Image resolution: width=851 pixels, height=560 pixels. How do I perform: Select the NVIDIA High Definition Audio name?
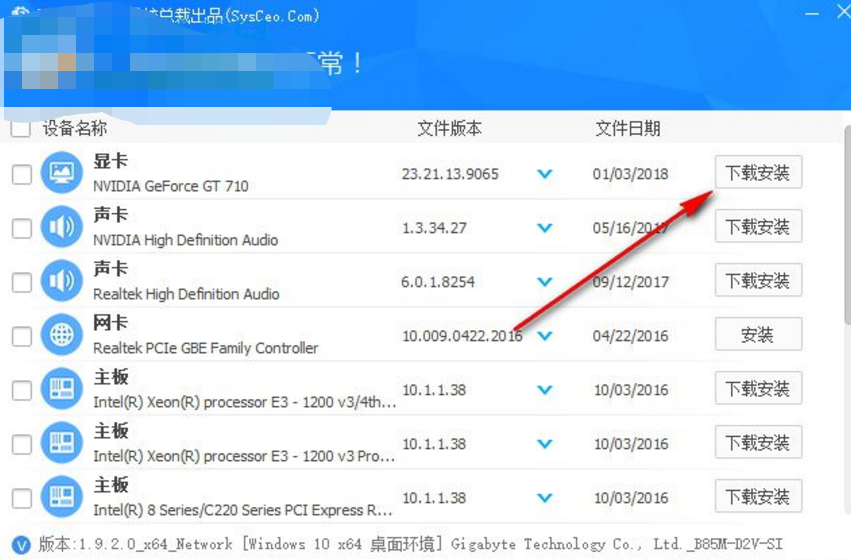186,240
